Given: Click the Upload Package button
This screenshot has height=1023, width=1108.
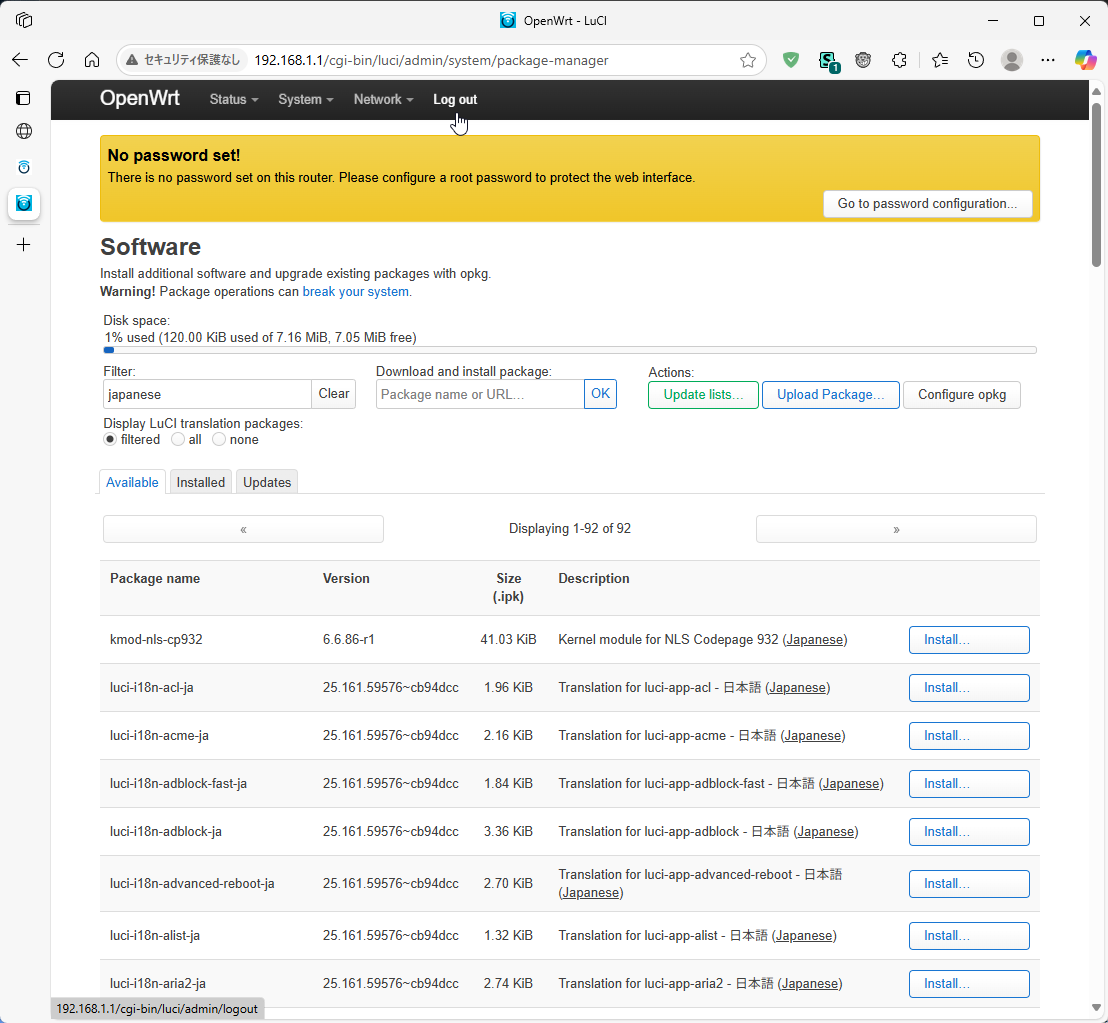Looking at the screenshot, I should (x=830, y=395).
